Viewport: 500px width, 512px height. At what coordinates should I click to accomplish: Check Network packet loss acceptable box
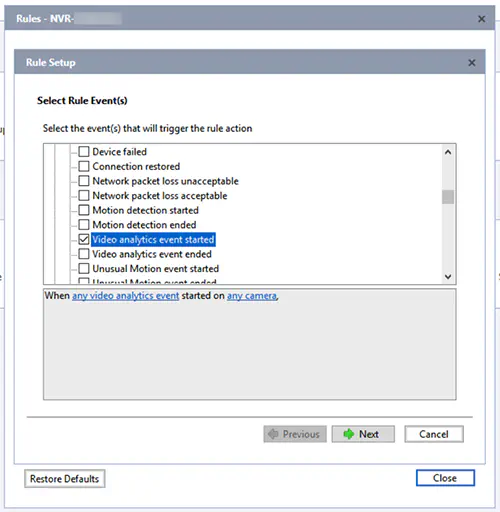coord(84,196)
